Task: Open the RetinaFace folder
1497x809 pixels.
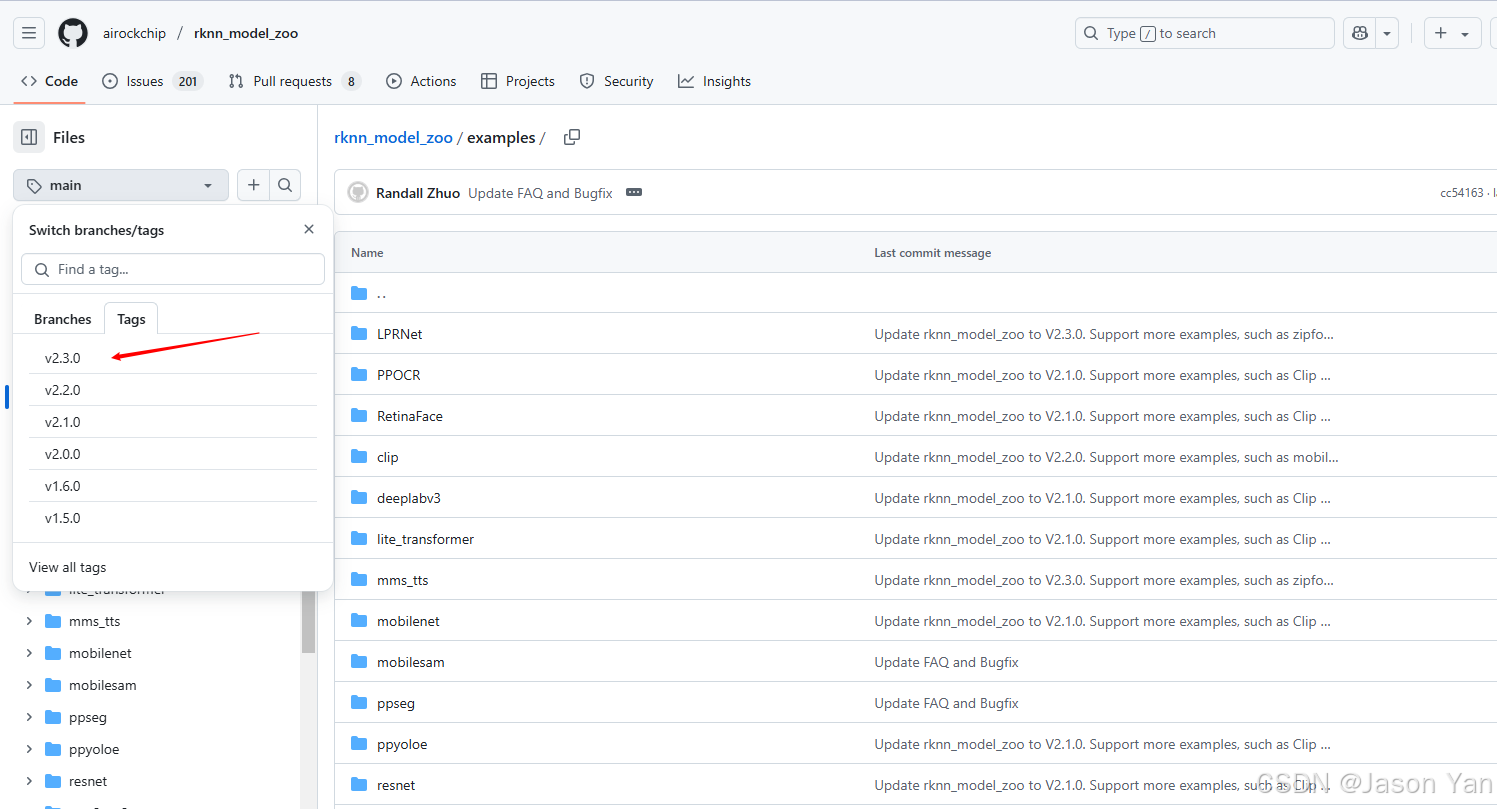Action: click(410, 416)
